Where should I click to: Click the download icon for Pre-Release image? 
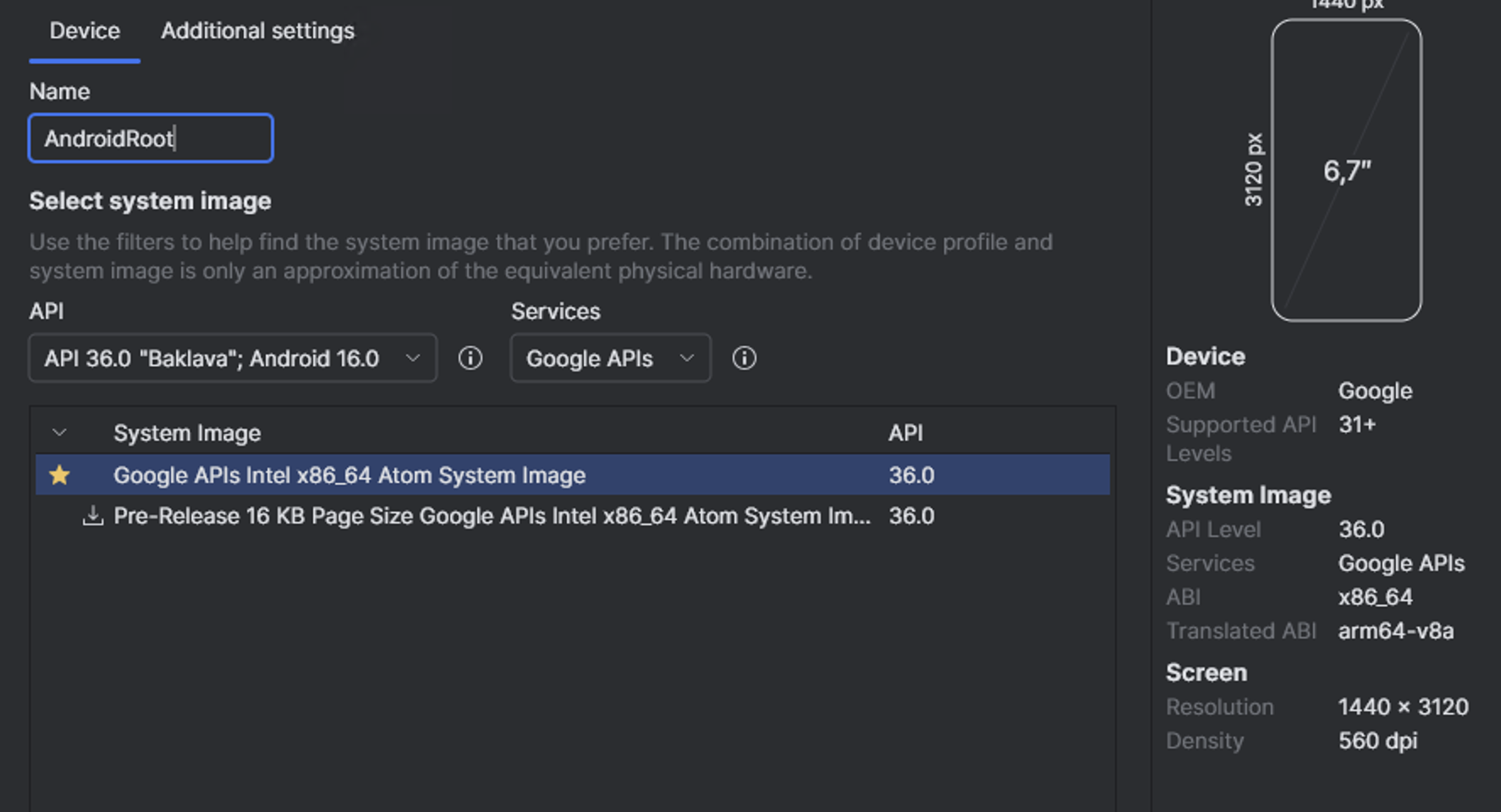click(x=93, y=515)
